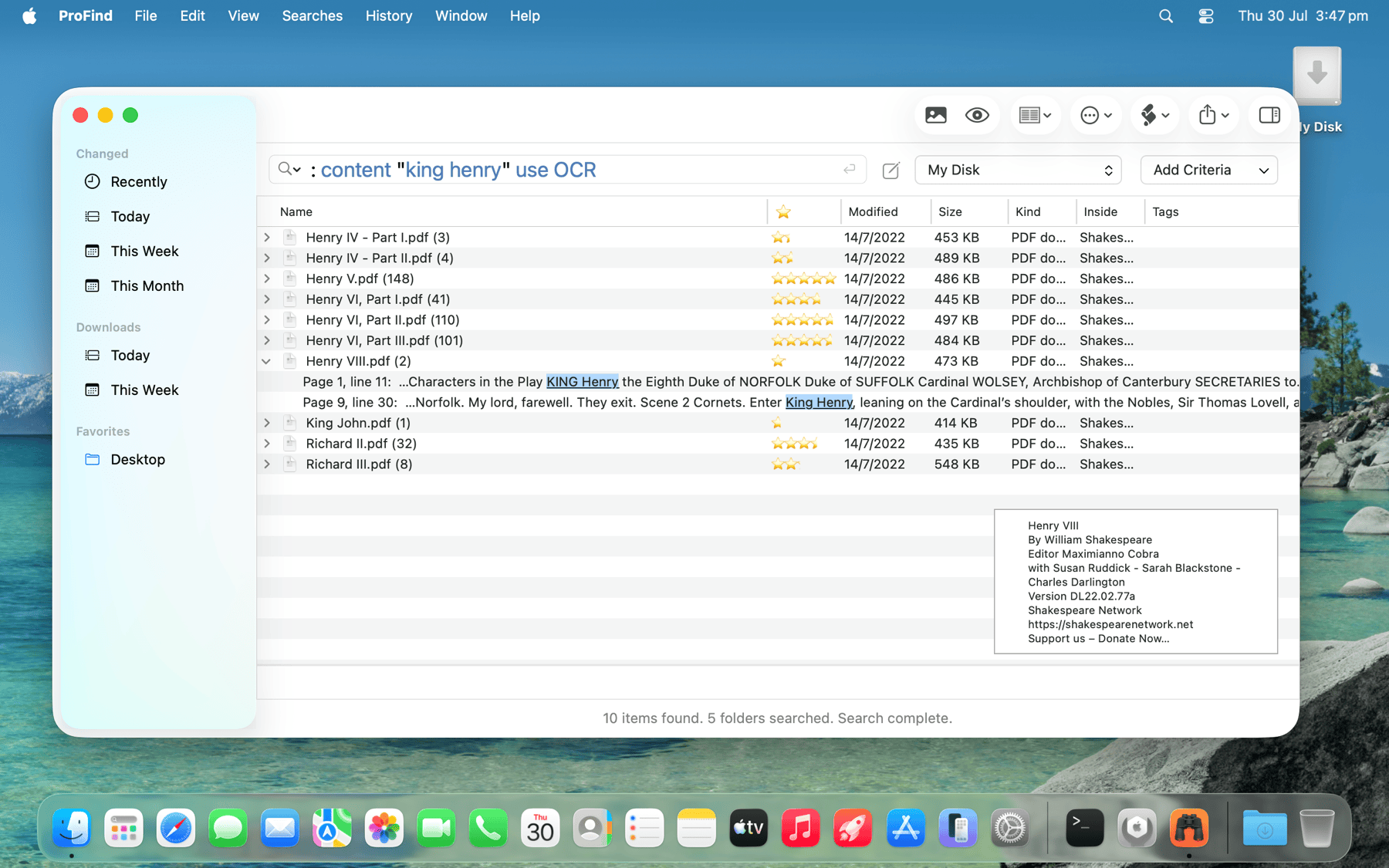This screenshot has width=1389, height=868.
Task: Click the return arrow in search field
Action: pyautogui.click(x=849, y=169)
